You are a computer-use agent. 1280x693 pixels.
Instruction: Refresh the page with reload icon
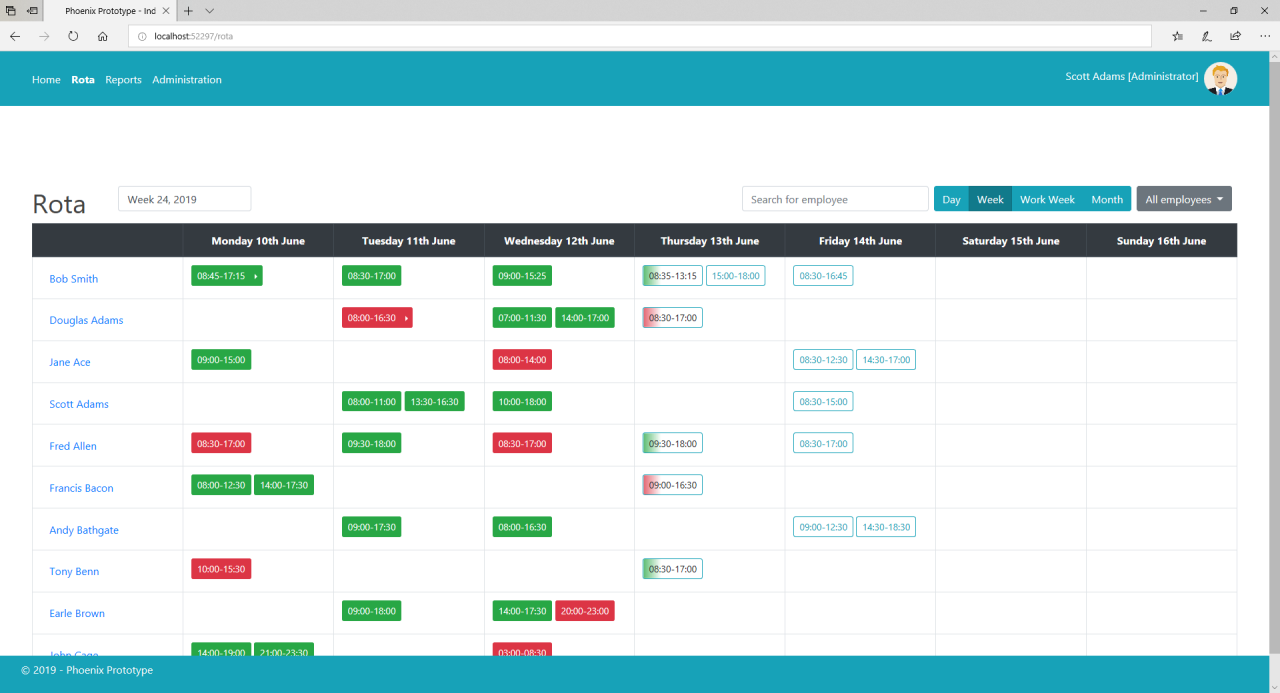pos(73,36)
